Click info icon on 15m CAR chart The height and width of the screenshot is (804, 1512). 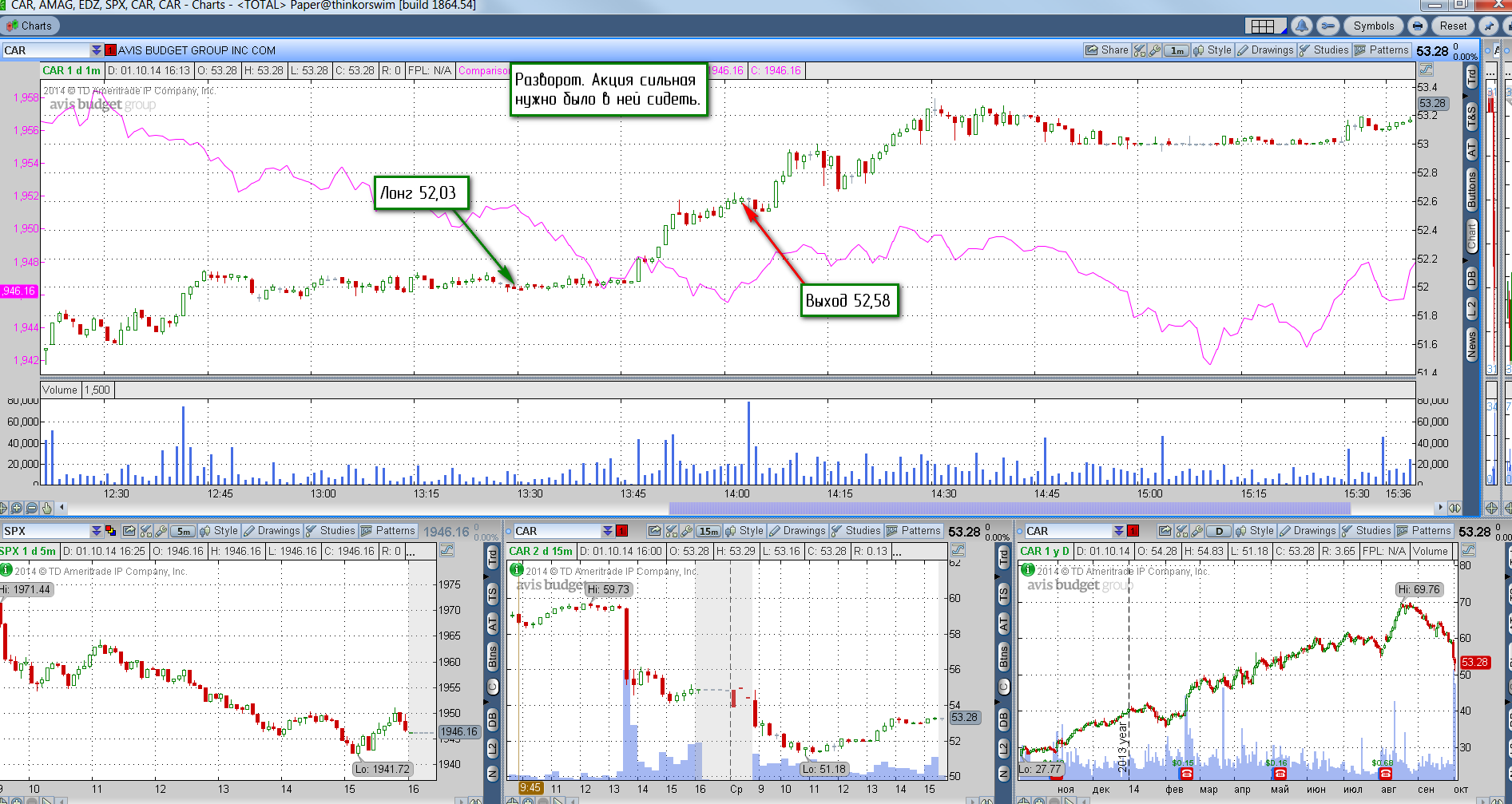click(517, 570)
